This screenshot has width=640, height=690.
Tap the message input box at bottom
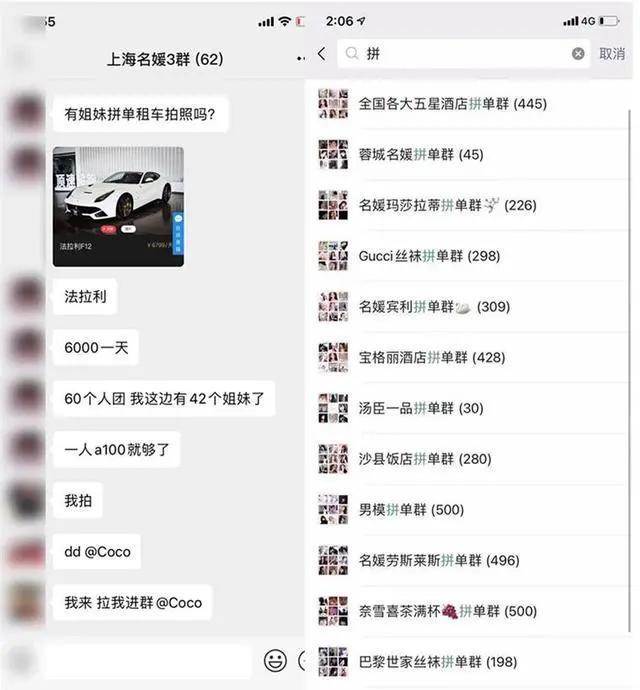[x=147, y=660]
